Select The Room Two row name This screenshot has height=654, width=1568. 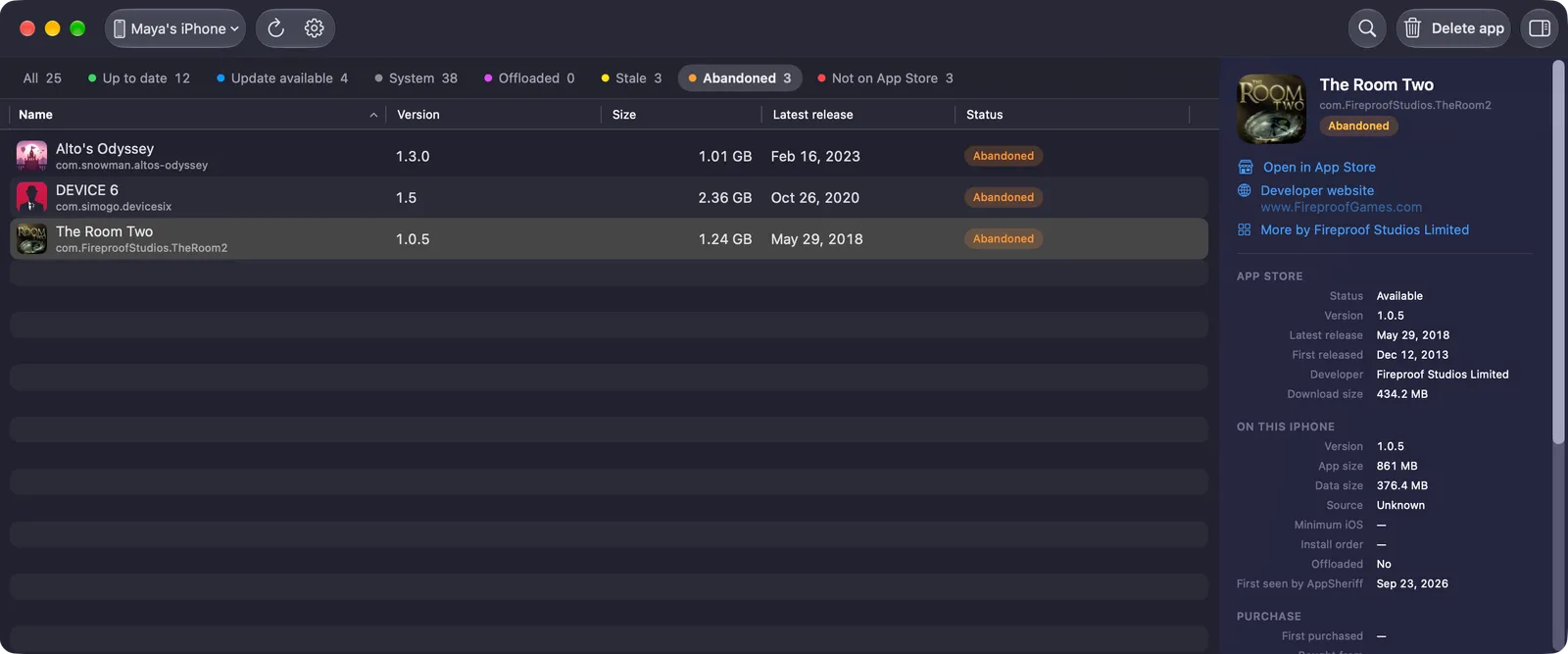coord(104,231)
